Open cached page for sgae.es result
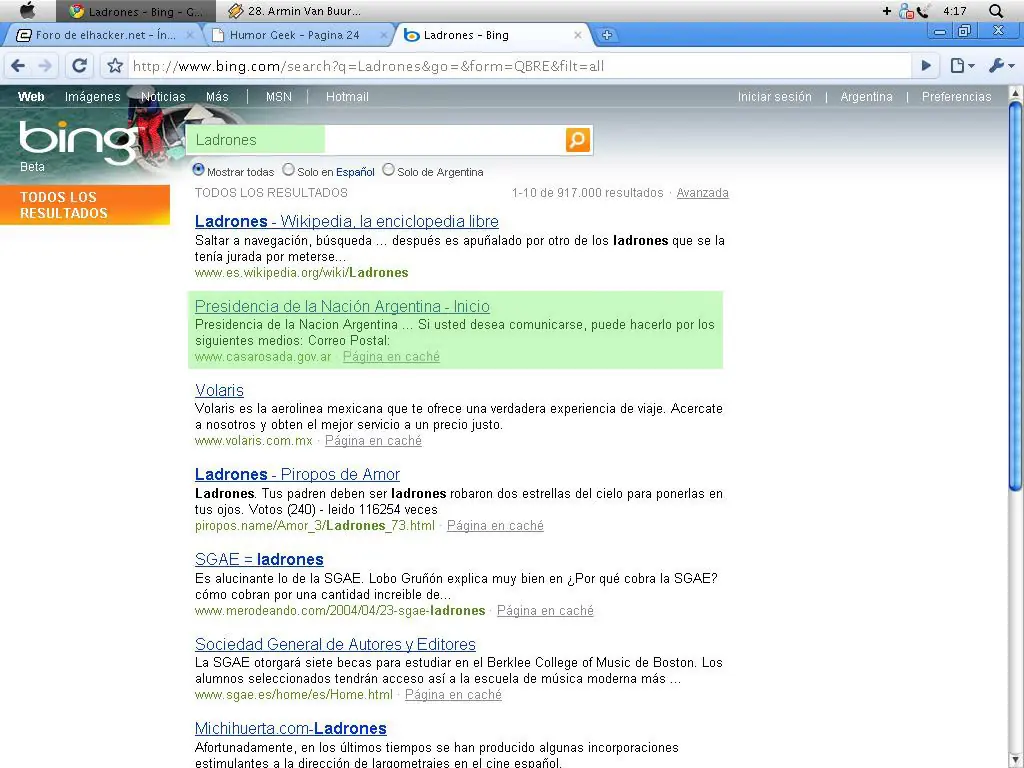Image resolution: width=1024 pixels, height=768 pixels. point(453,695)
